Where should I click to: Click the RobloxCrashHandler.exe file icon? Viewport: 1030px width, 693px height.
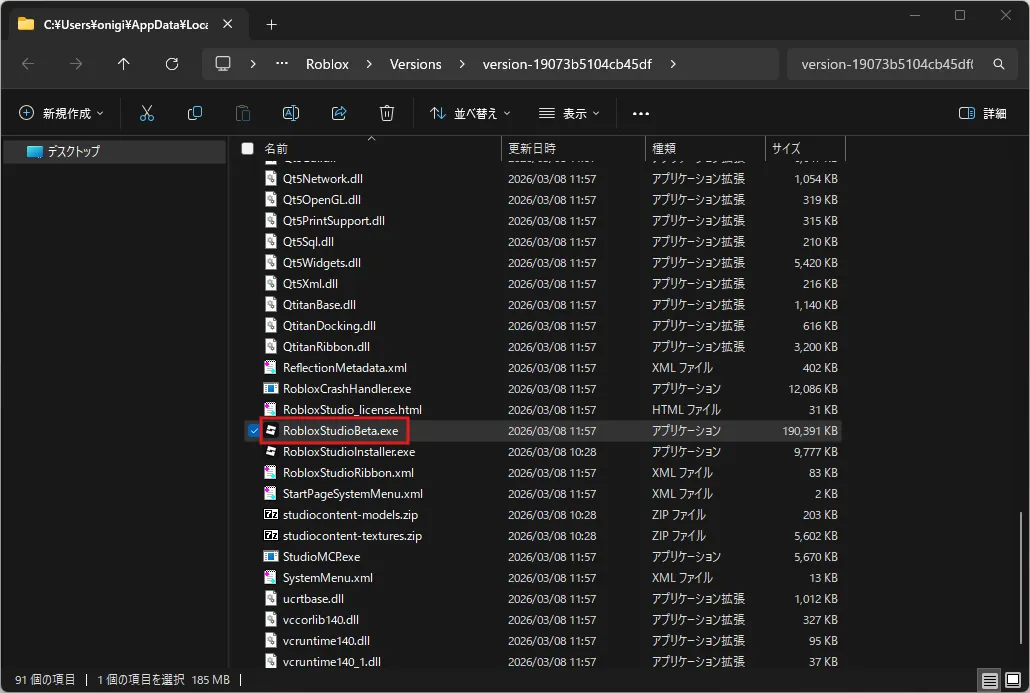click(271, 388)
